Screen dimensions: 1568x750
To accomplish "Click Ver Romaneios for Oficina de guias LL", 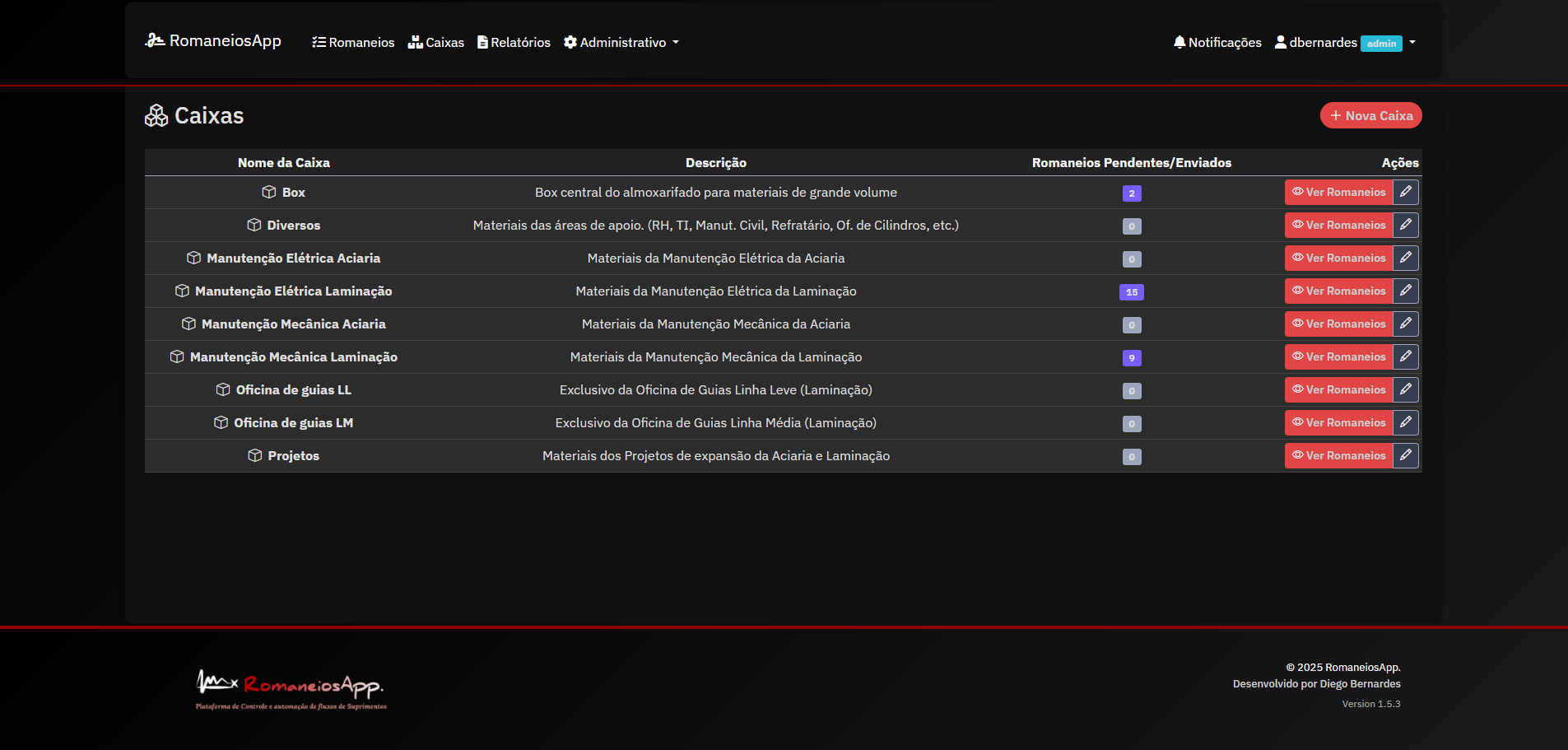I will pyautogui.click(x=1338, y=389).
